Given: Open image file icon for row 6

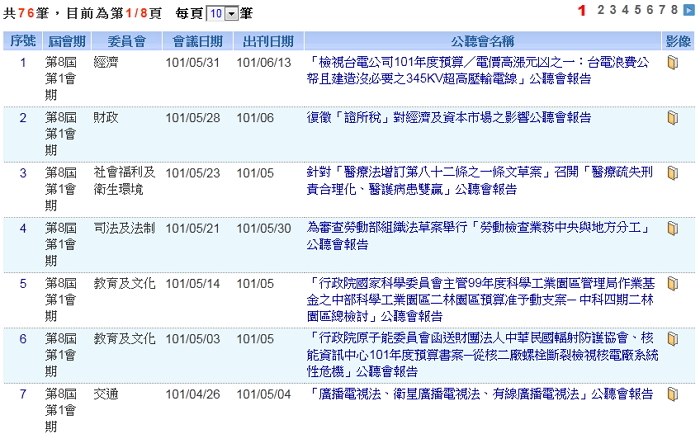Looking at the screenshot, I should pyautogui.click(x=673, y=338).
